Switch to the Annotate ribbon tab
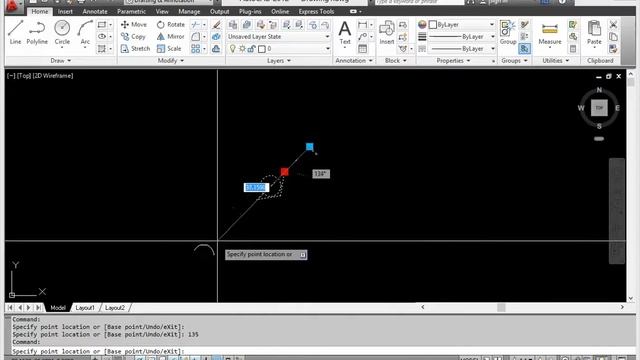The image size is (640, 360). click(x=95, y=11)
